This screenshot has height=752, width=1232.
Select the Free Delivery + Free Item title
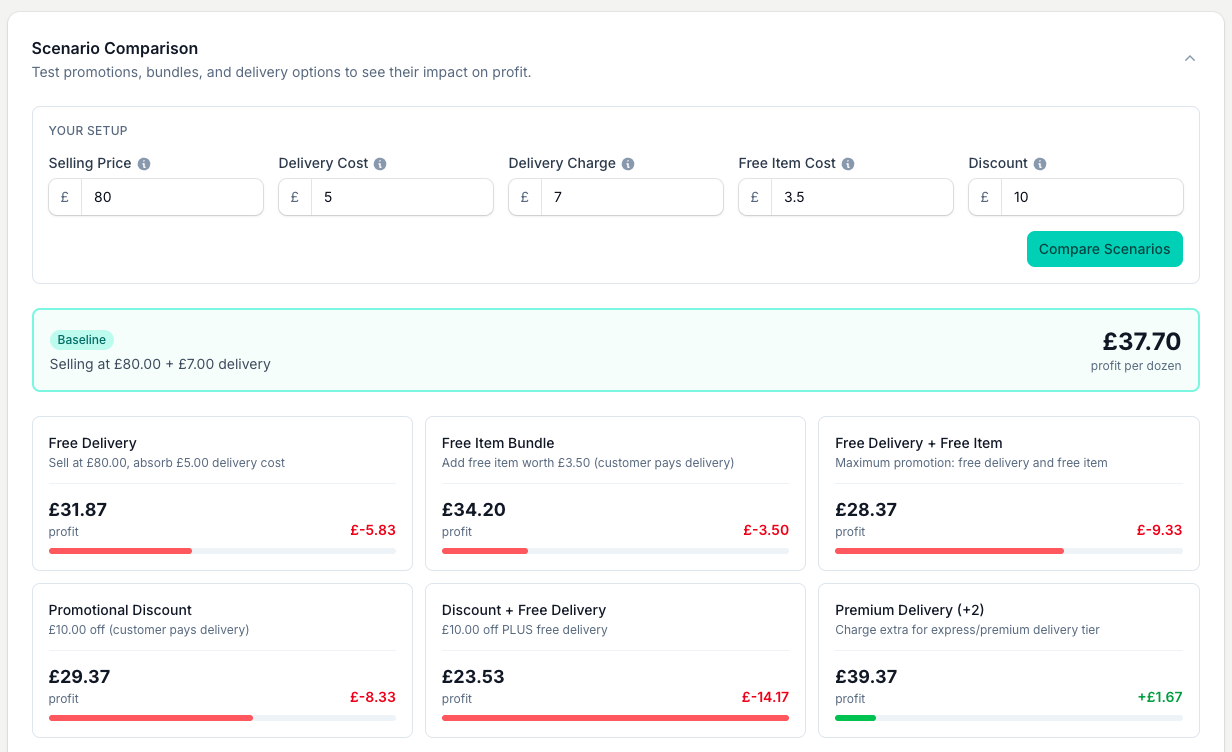coord(919,443)
